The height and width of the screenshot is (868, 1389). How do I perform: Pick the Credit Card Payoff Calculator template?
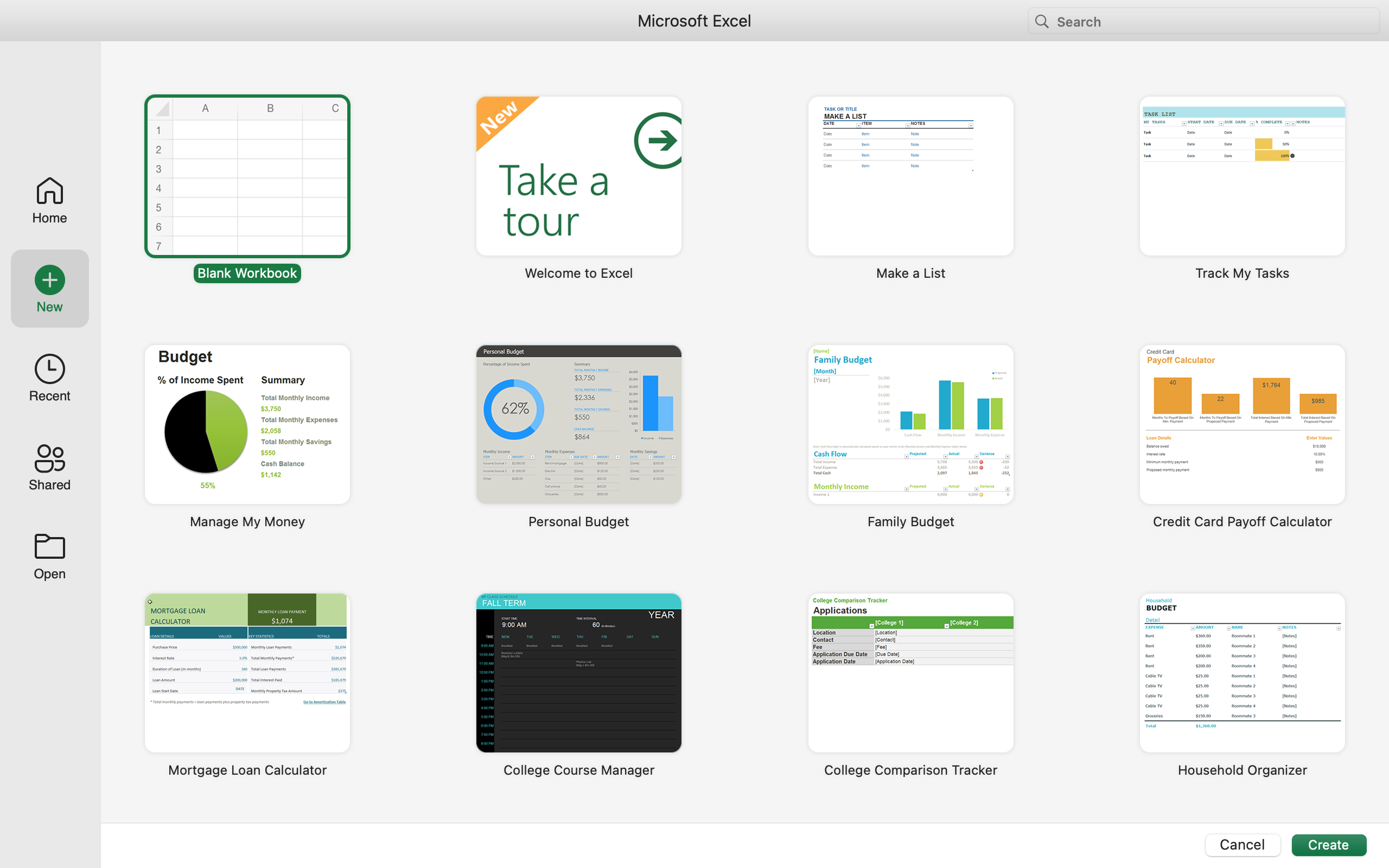point(1242,424)
